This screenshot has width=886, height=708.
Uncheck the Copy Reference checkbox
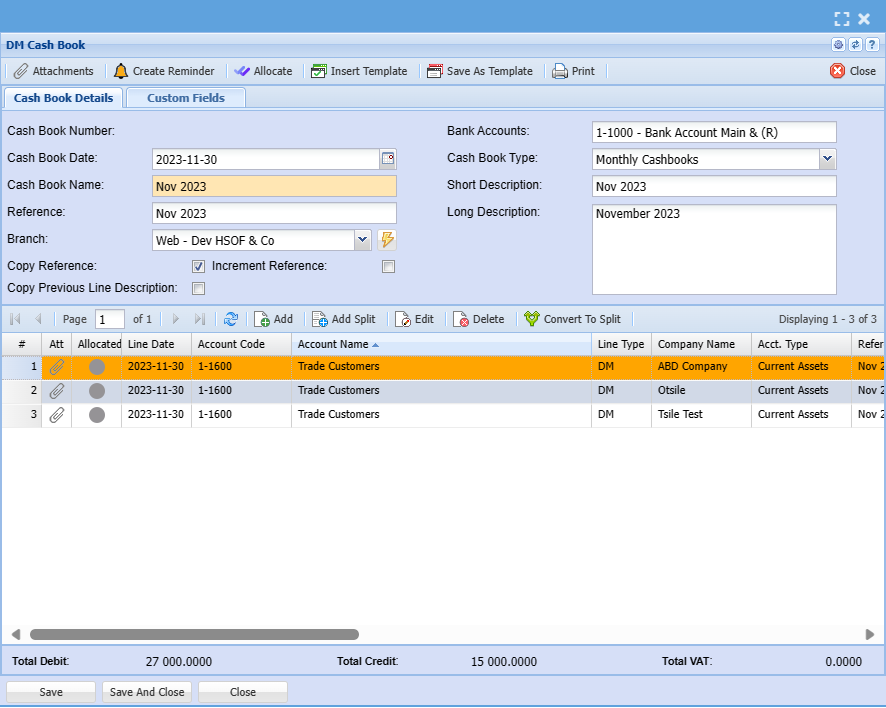(198, 267)
